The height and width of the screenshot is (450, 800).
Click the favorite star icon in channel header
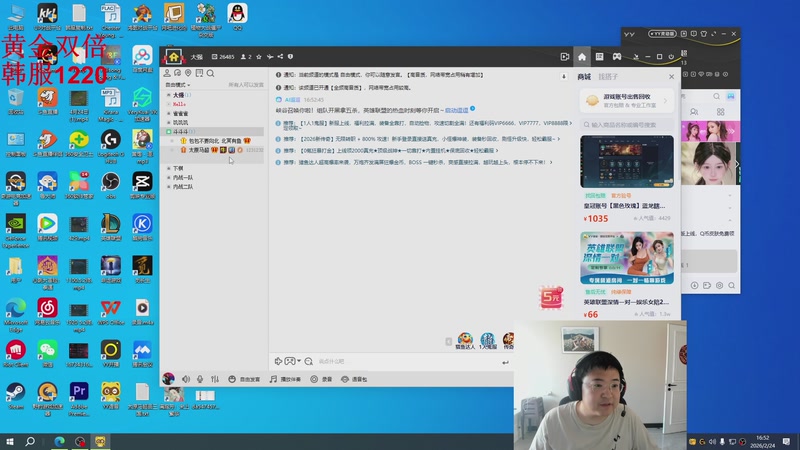[259, 57]
